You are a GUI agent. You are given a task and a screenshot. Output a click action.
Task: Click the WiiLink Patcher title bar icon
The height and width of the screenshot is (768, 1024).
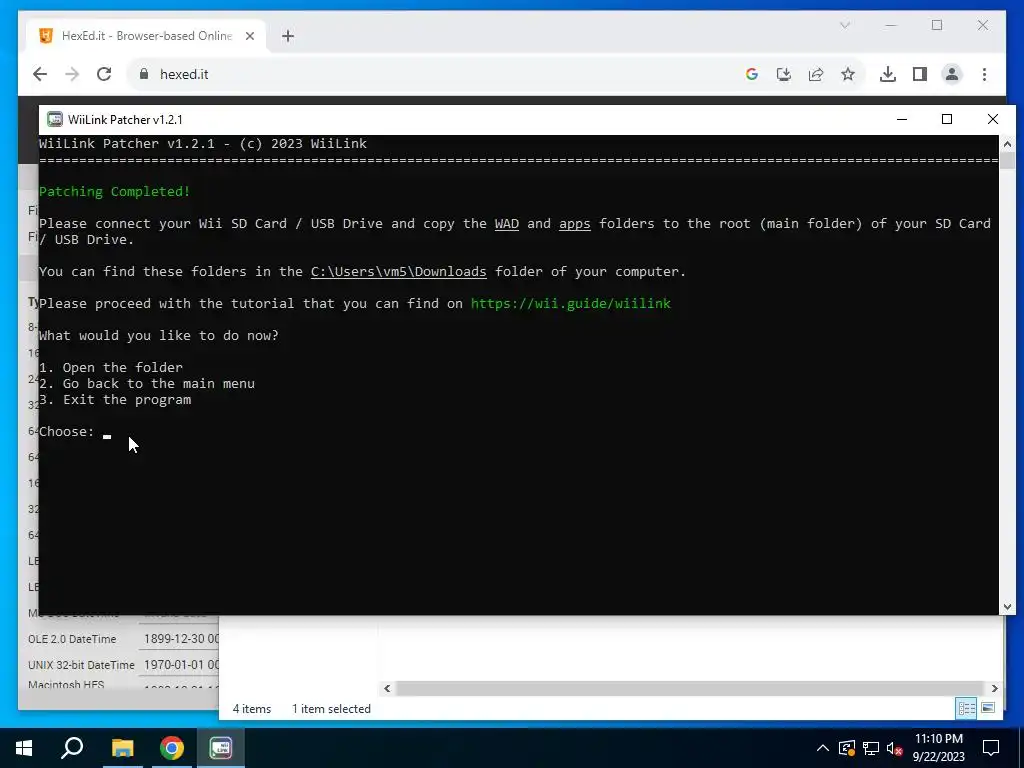[x=55, y=120]
